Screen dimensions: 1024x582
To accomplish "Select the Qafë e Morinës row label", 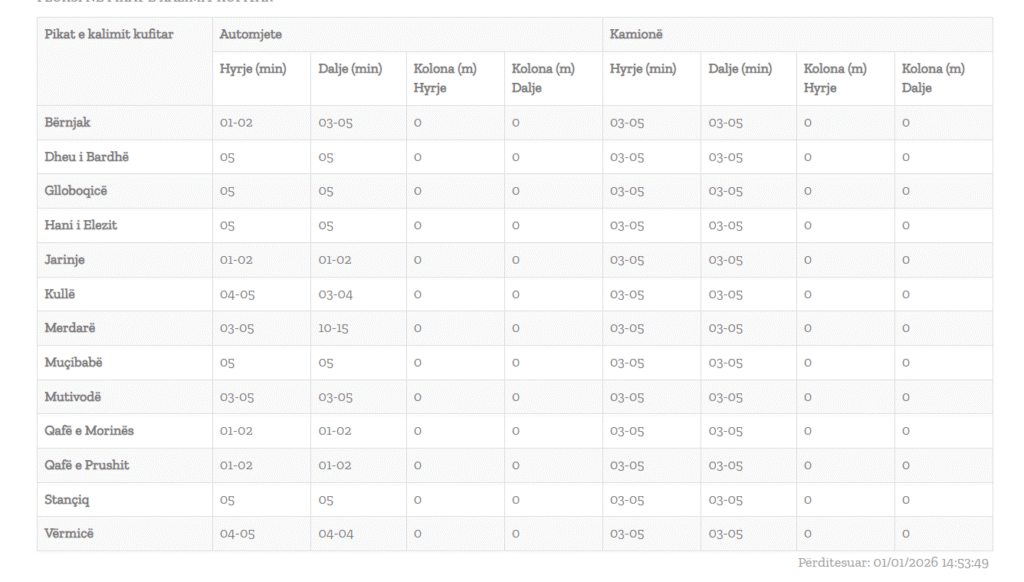I will [x=89, y=431].
